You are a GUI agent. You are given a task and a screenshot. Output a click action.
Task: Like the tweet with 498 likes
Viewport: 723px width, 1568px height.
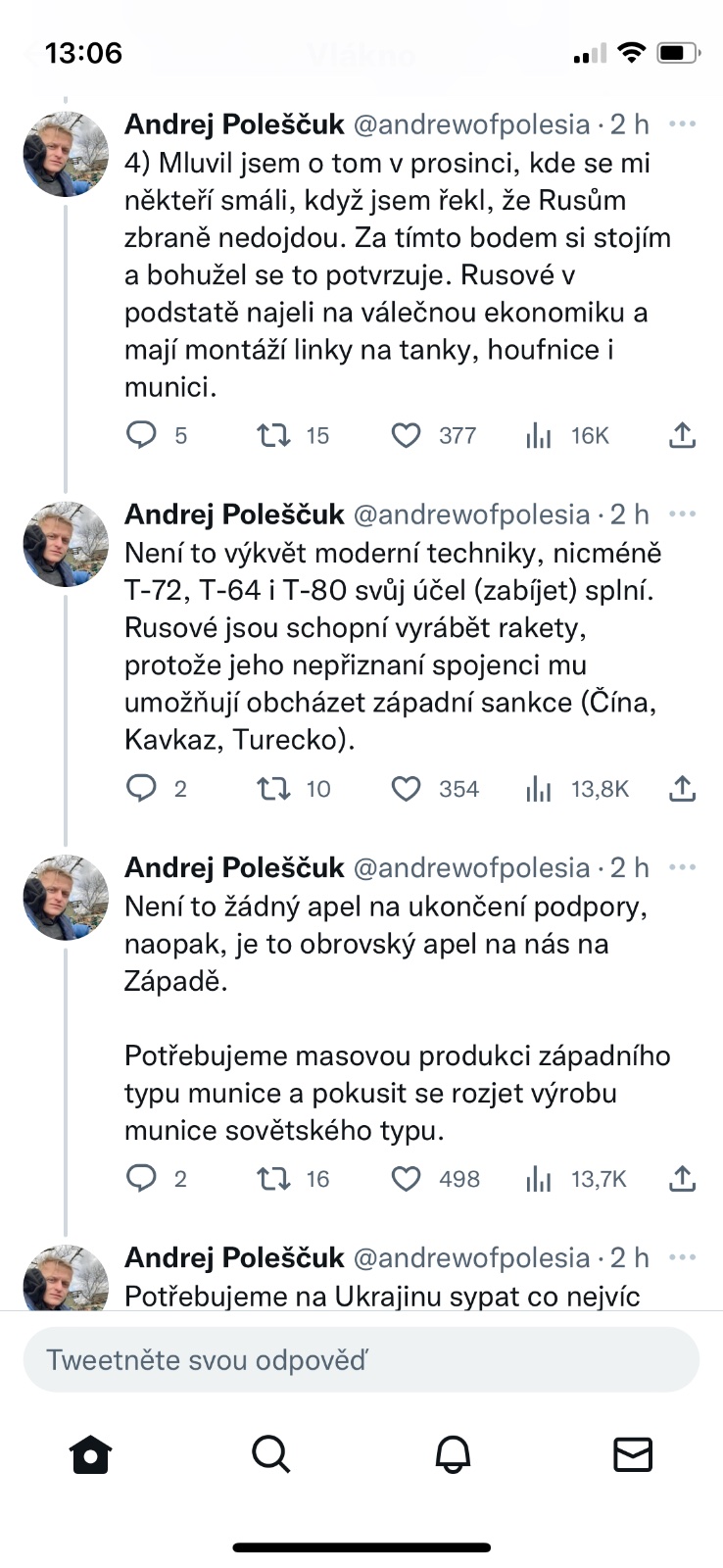pyautogui.click(x=406, y=1179)
